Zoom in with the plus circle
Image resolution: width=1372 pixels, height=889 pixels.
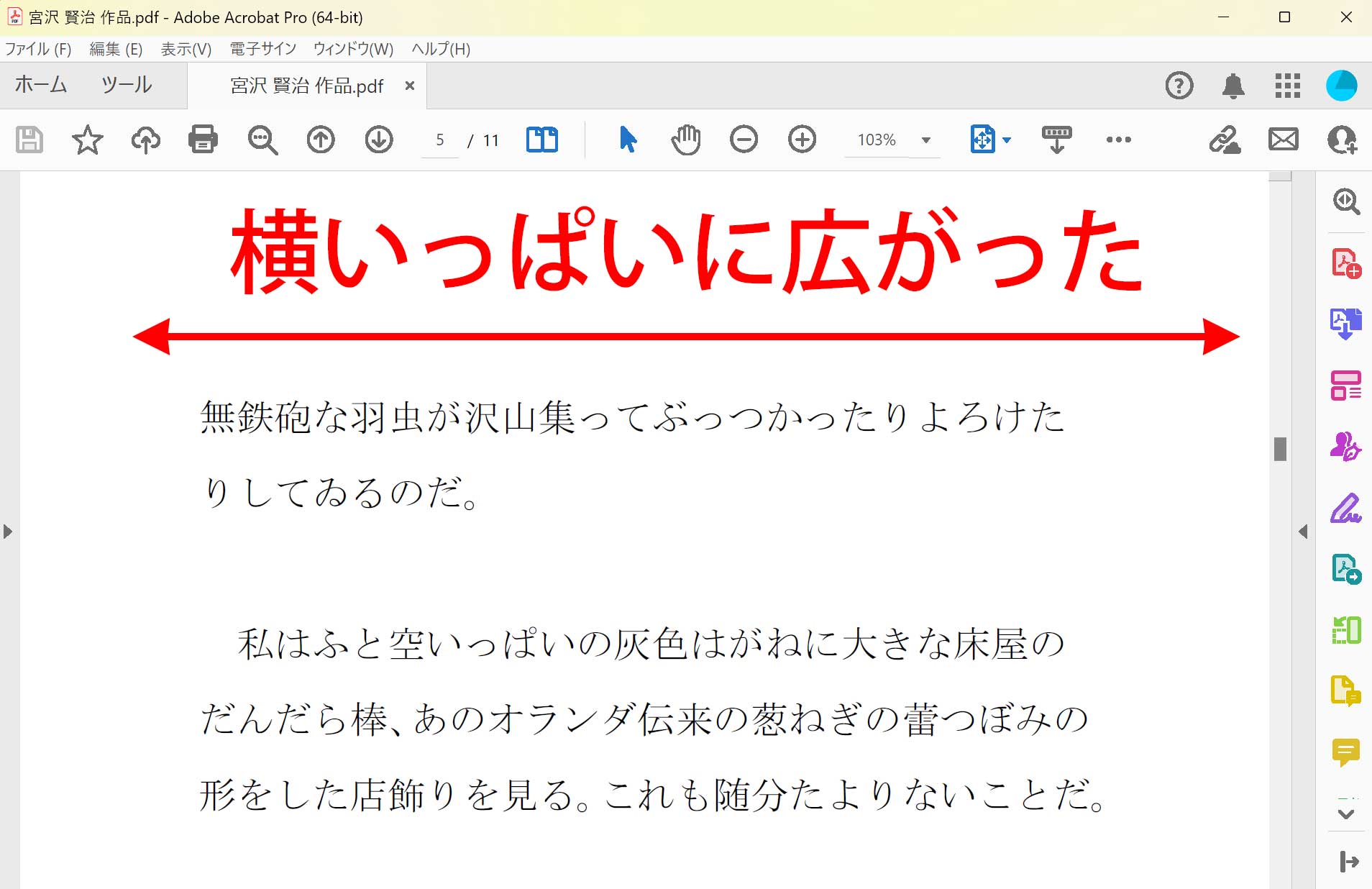(802, 140)
